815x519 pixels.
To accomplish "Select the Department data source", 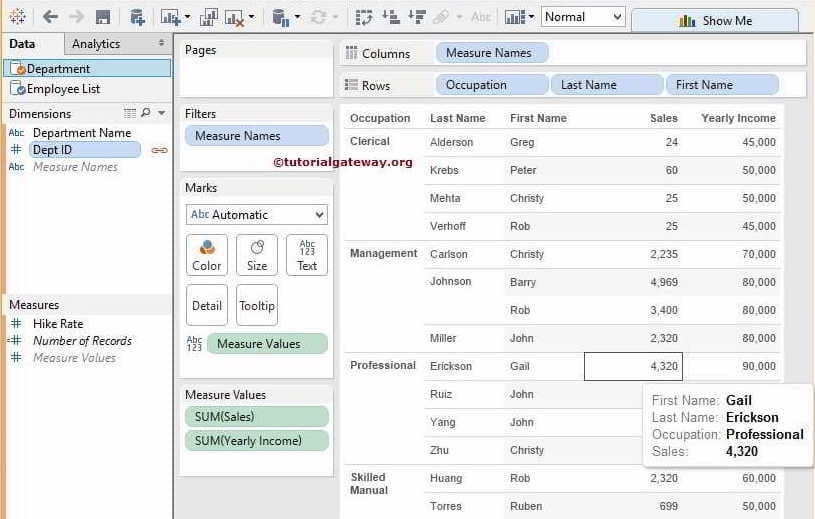I will pyautogui.click(x=87, y=69).
